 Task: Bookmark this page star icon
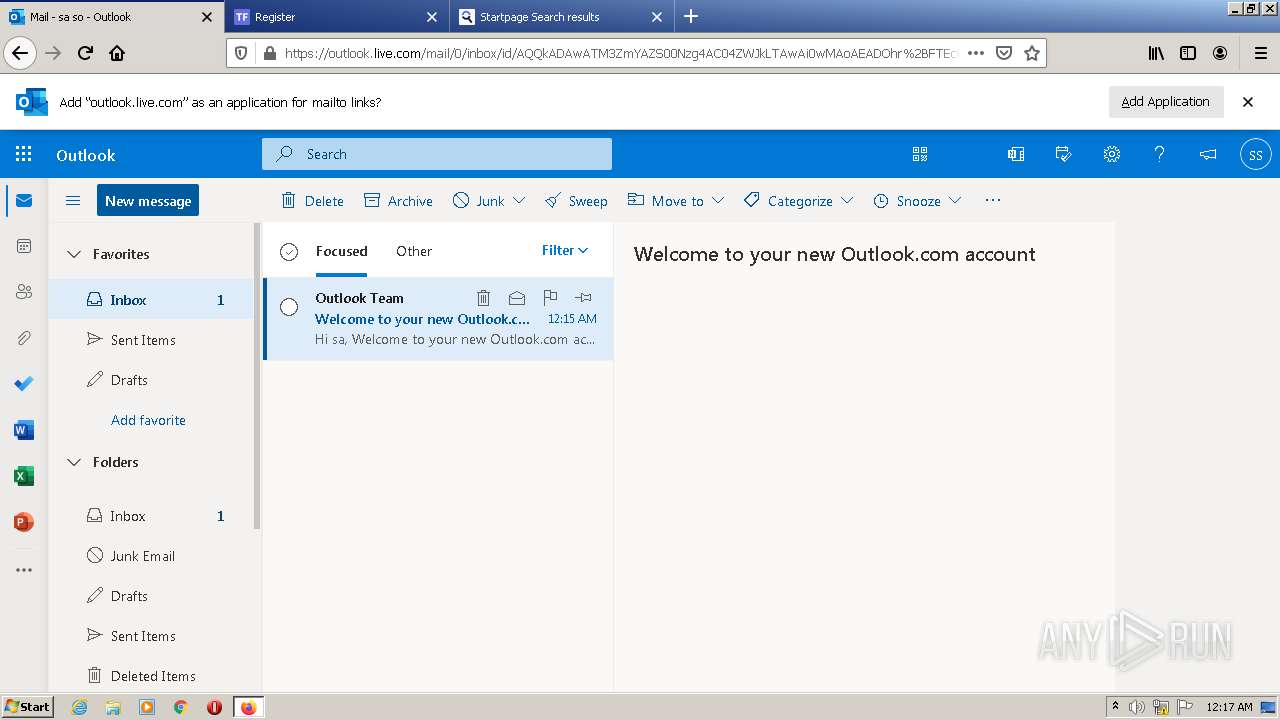click(1032, 53)
